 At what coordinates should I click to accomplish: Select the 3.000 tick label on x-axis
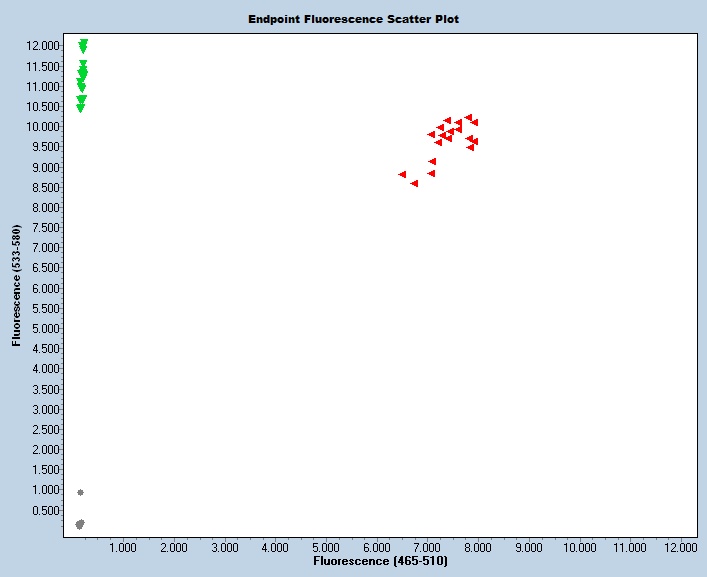224,548
